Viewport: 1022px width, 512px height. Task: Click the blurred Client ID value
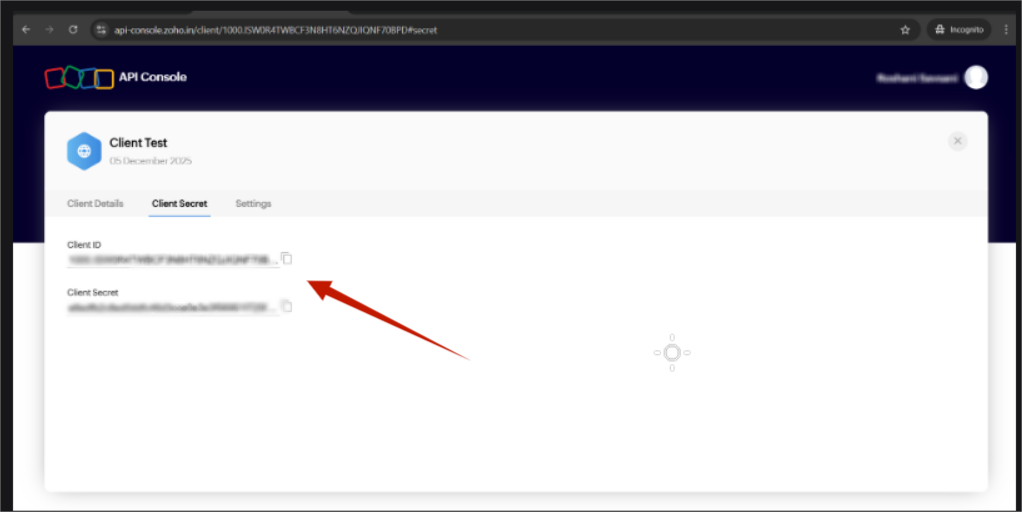point(172,260)
